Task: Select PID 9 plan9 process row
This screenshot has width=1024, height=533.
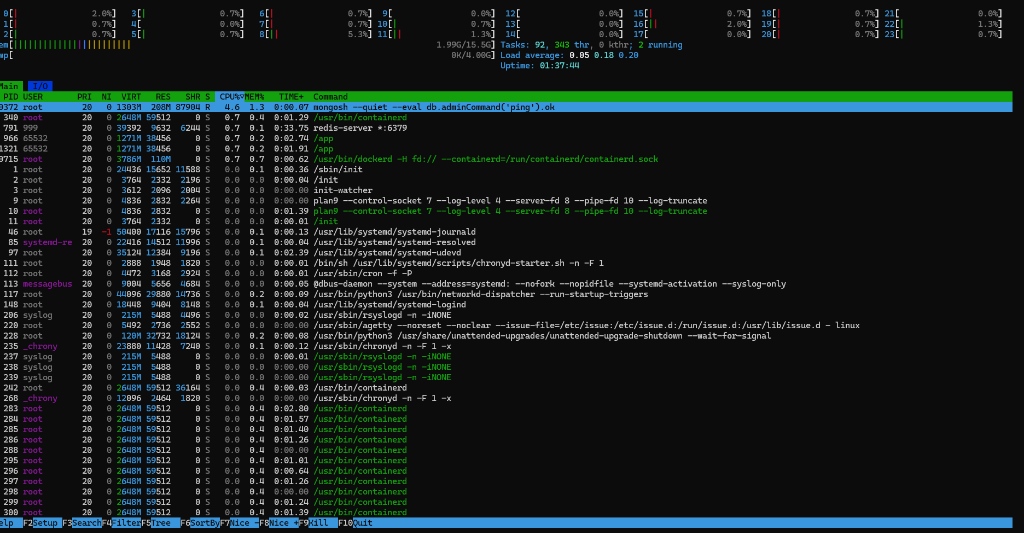Action: pyautogui.click(x=506, y=201)
